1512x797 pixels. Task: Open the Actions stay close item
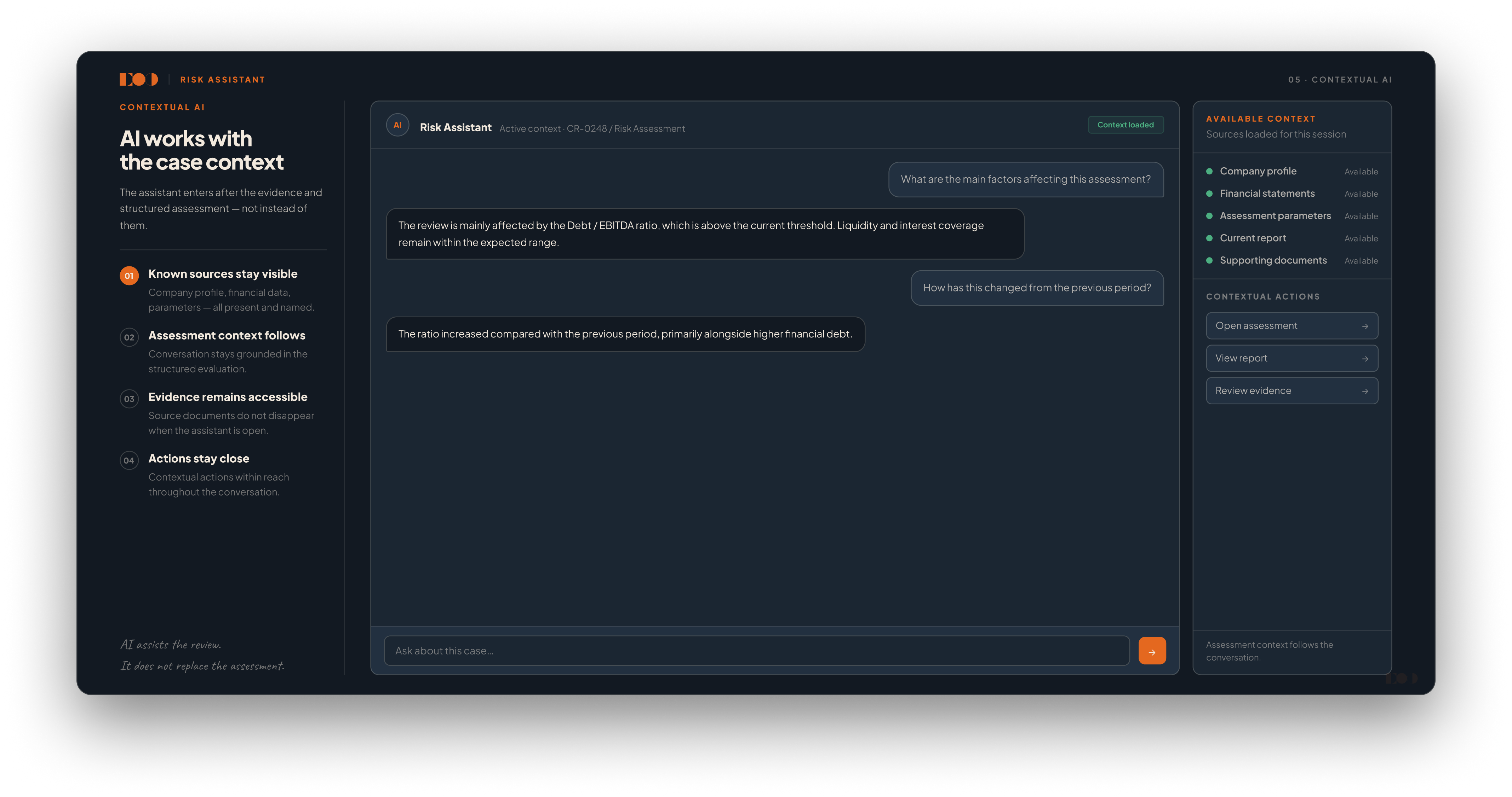[223, 475]
